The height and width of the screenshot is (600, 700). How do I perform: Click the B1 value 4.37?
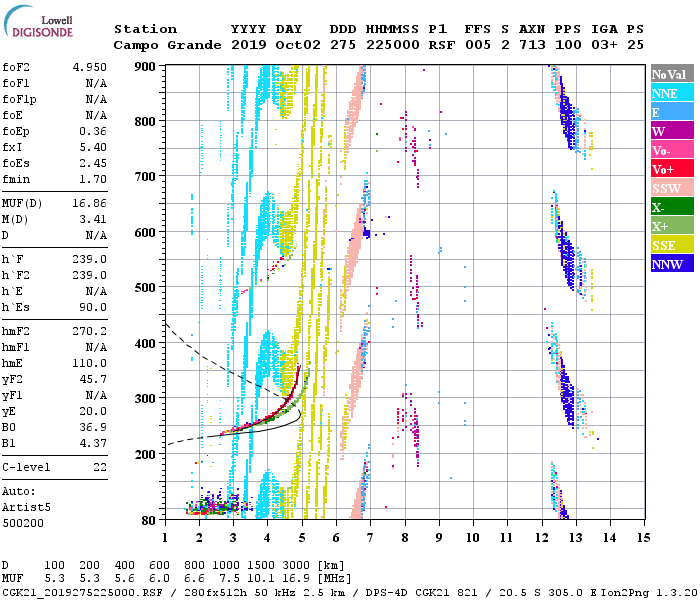[93, 443]
